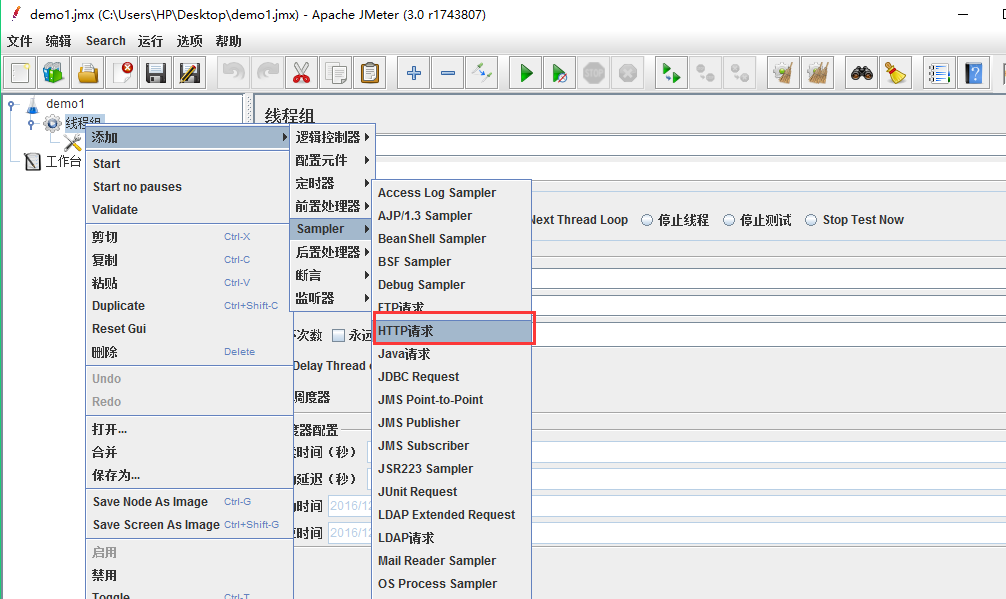This screenshot has height=599, width=1006.
Task: Open the 文件 menu
Action: point(19,41)
